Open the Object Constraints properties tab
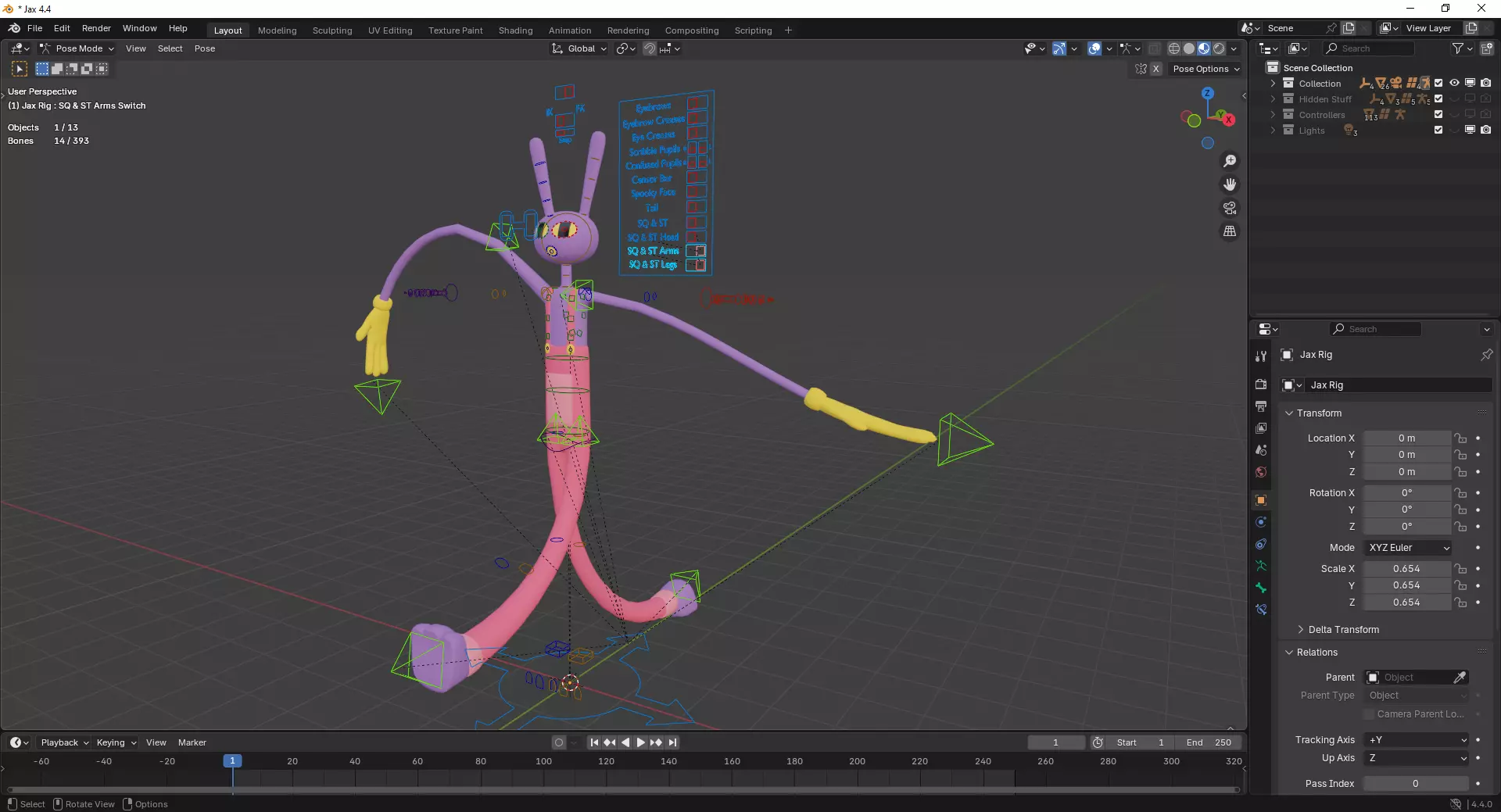The height and width of the screenshot is (812, 1501). click(1260, 544)
